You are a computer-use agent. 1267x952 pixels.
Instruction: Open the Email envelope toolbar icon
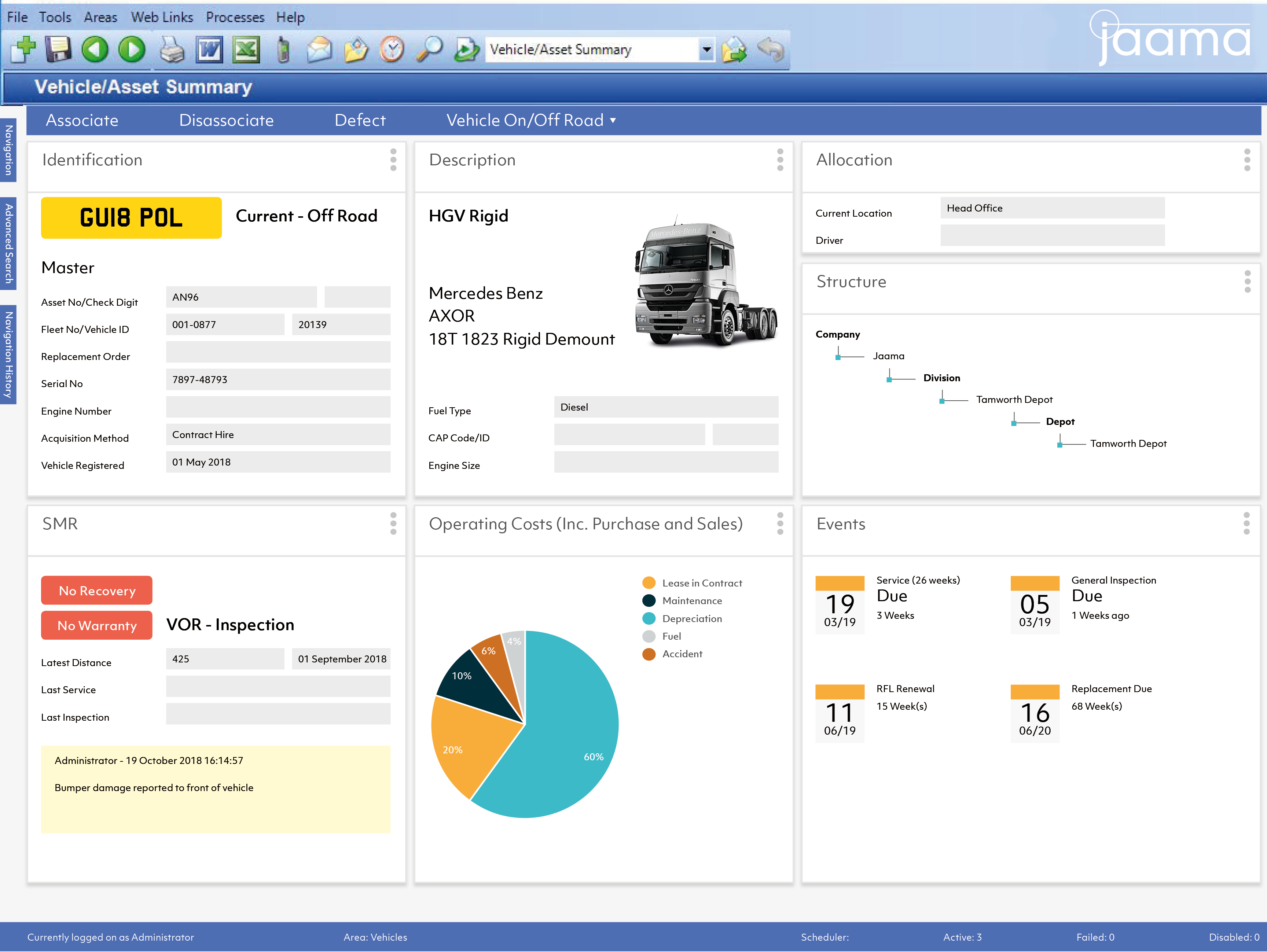coord(319,50)
